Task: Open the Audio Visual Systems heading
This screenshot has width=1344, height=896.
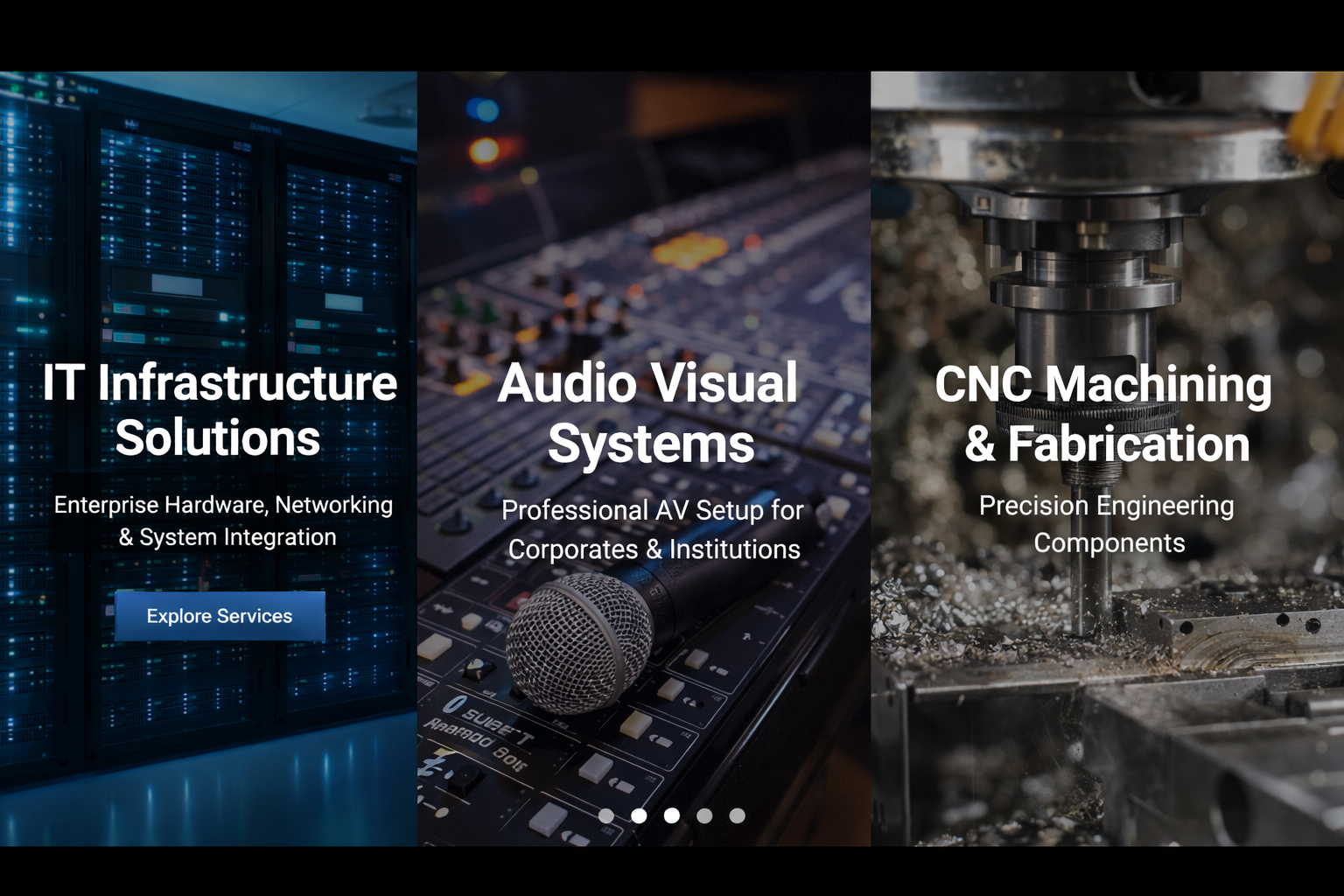Action: coord(649,413)
